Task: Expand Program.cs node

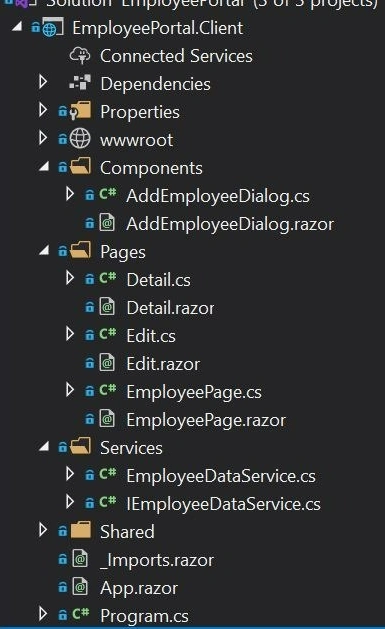Action: pyautogui.click(x=43, y=614)
